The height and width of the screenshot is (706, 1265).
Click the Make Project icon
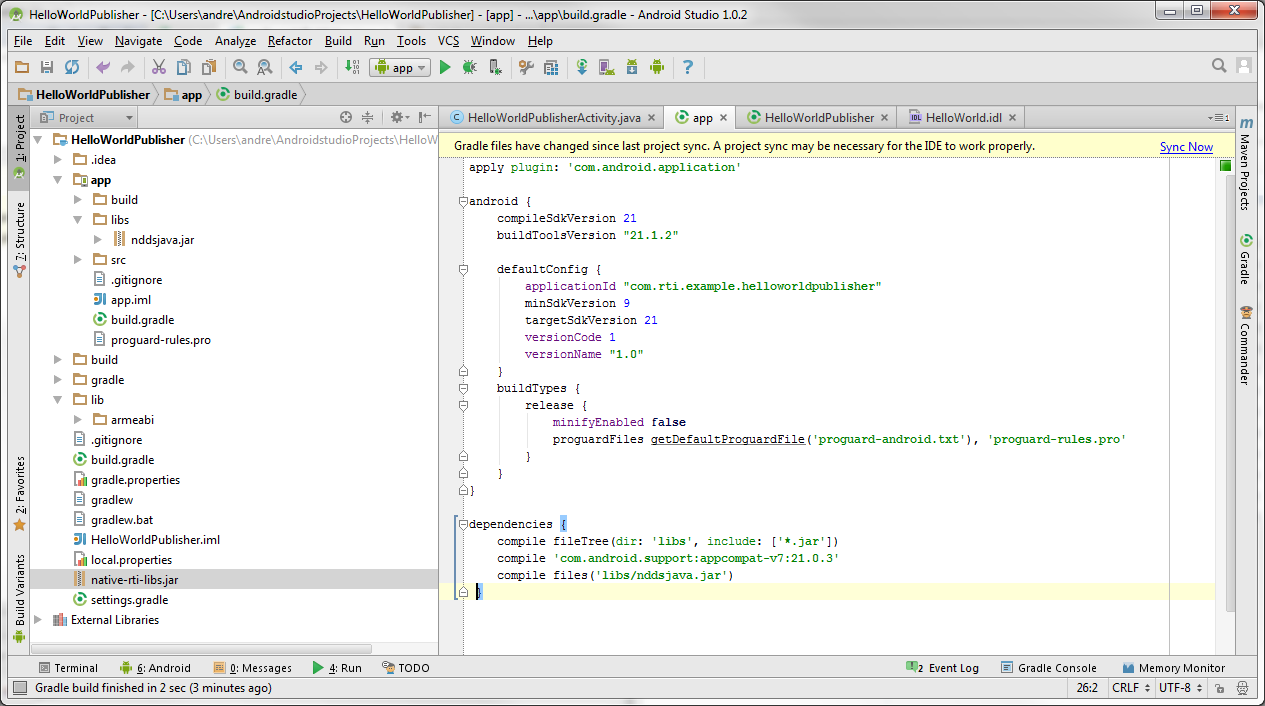(352, 67)
